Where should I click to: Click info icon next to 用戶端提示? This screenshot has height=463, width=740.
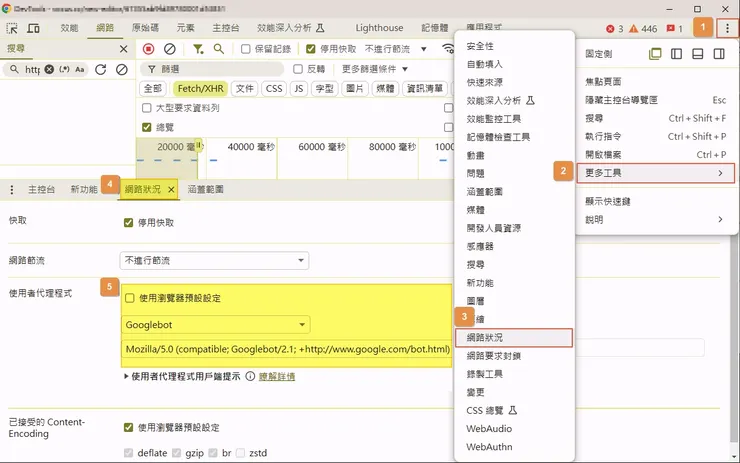coord(250,376)
